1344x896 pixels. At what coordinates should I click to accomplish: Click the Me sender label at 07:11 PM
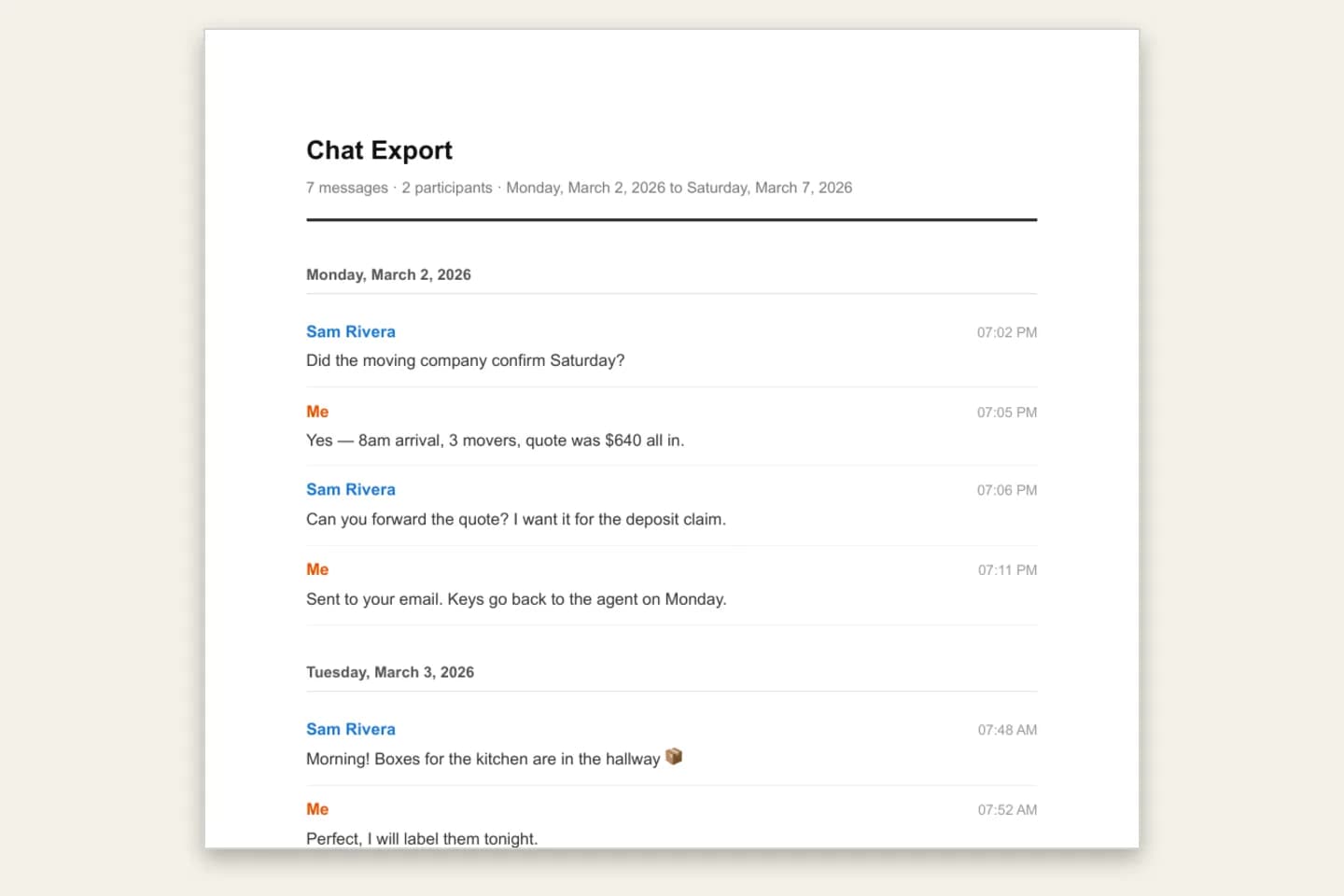(x=317, y=569)
